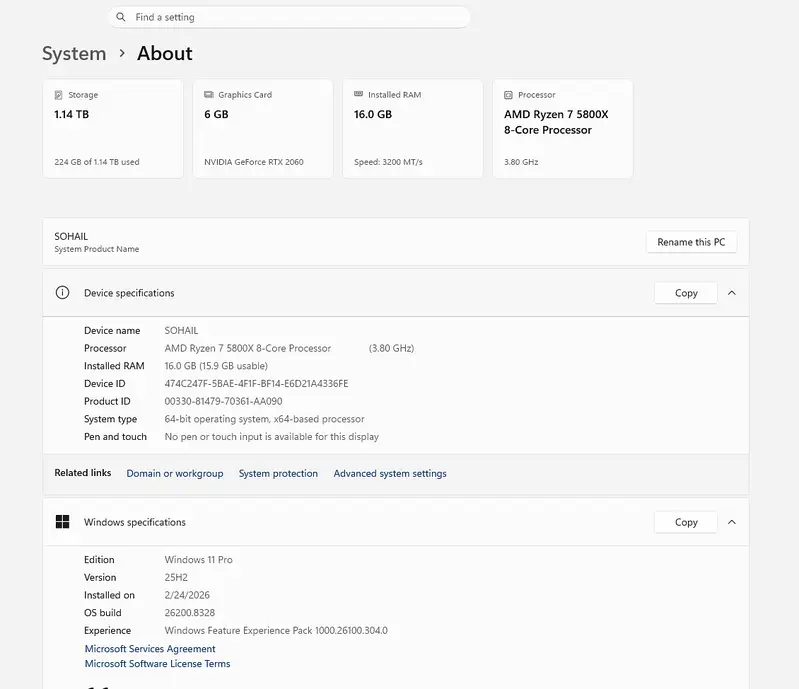Screen dimensions: 799x689
Task: Open Domain or workgroup link
Action: (175, 473)
